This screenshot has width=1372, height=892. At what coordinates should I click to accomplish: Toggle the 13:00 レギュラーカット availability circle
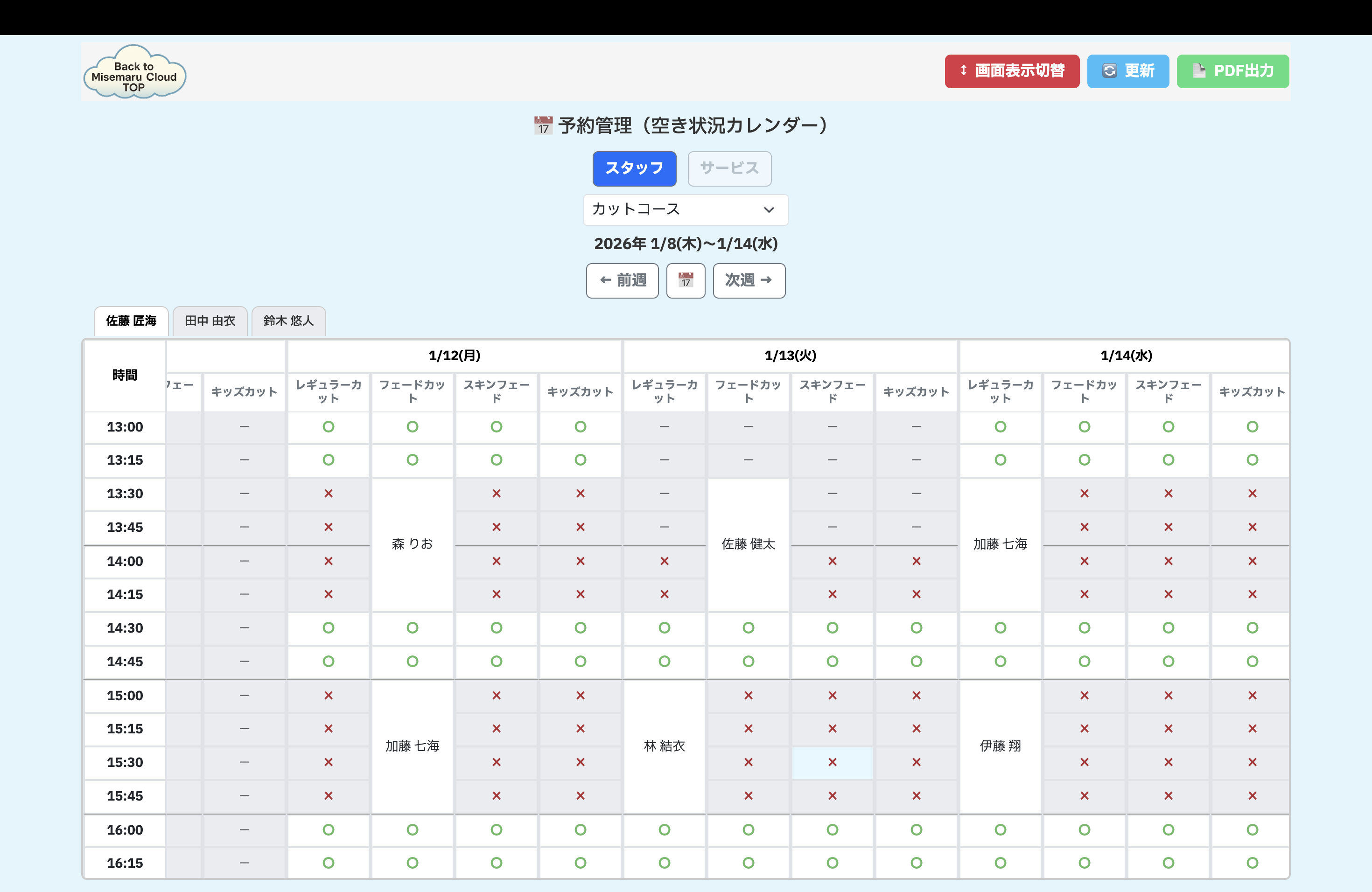tap(329, 427)
